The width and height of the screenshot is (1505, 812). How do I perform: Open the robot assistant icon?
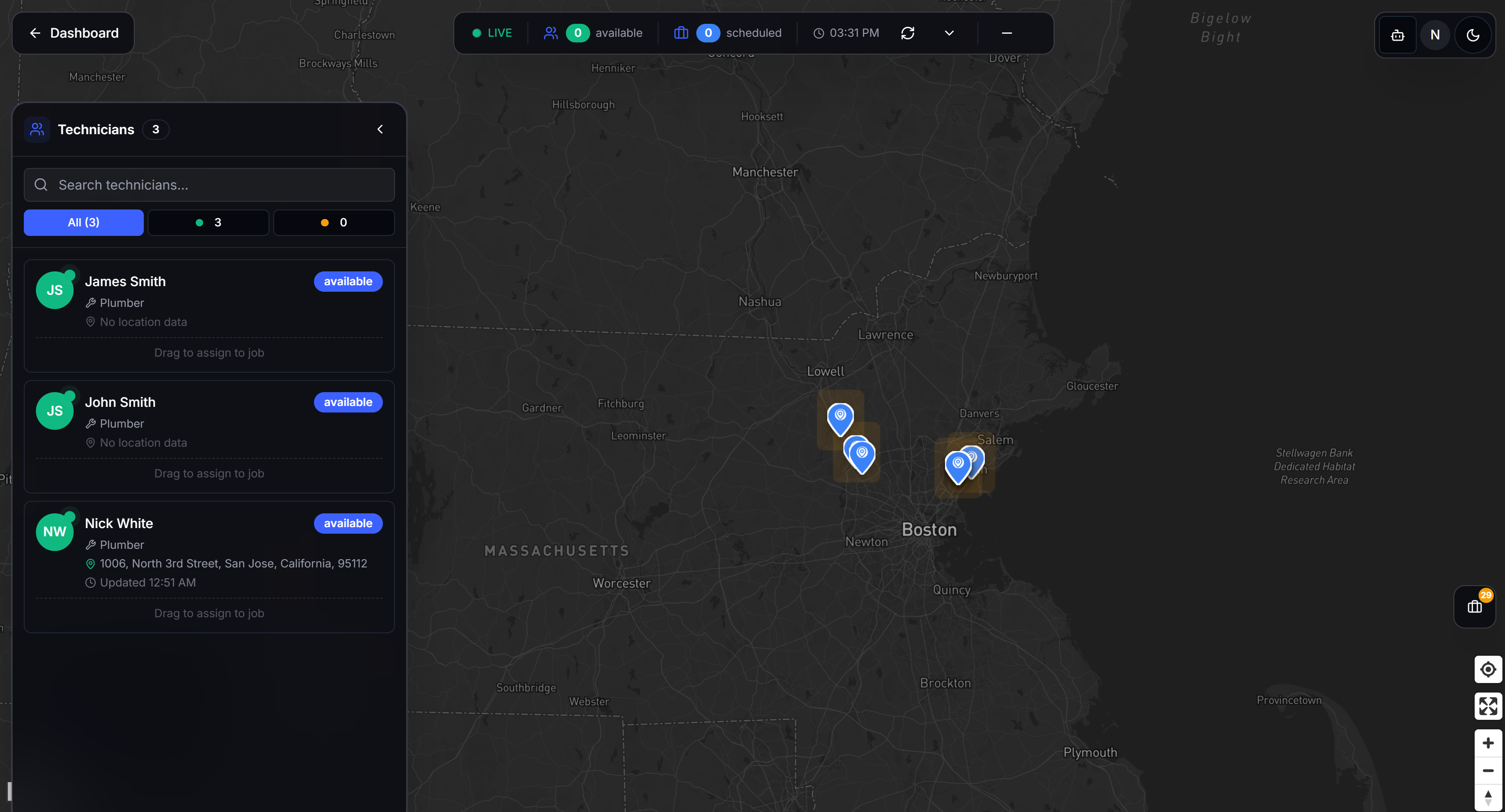pos(1398,35)
